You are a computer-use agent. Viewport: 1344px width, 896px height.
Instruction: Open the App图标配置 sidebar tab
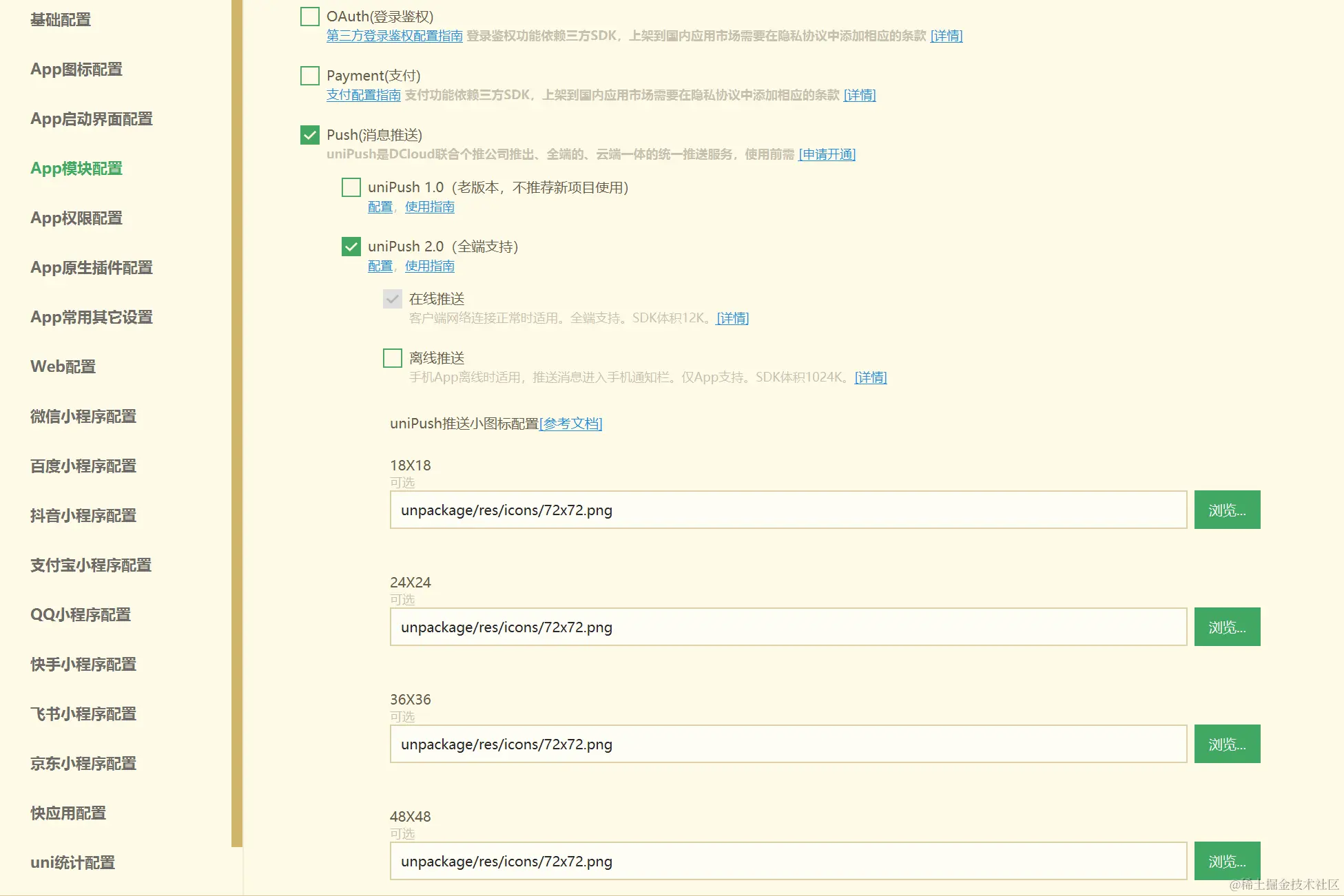(x=76, y=70)
